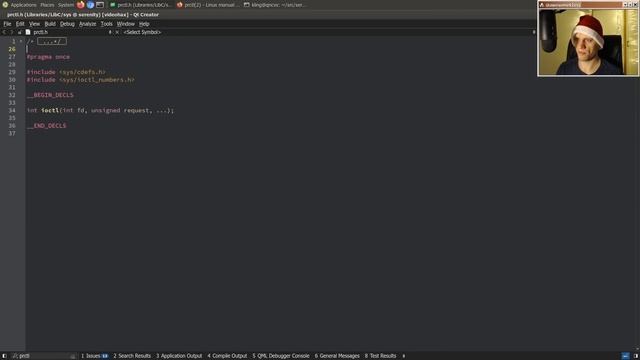Open the File menu
640x360 pixels.
tap(7, 24)
